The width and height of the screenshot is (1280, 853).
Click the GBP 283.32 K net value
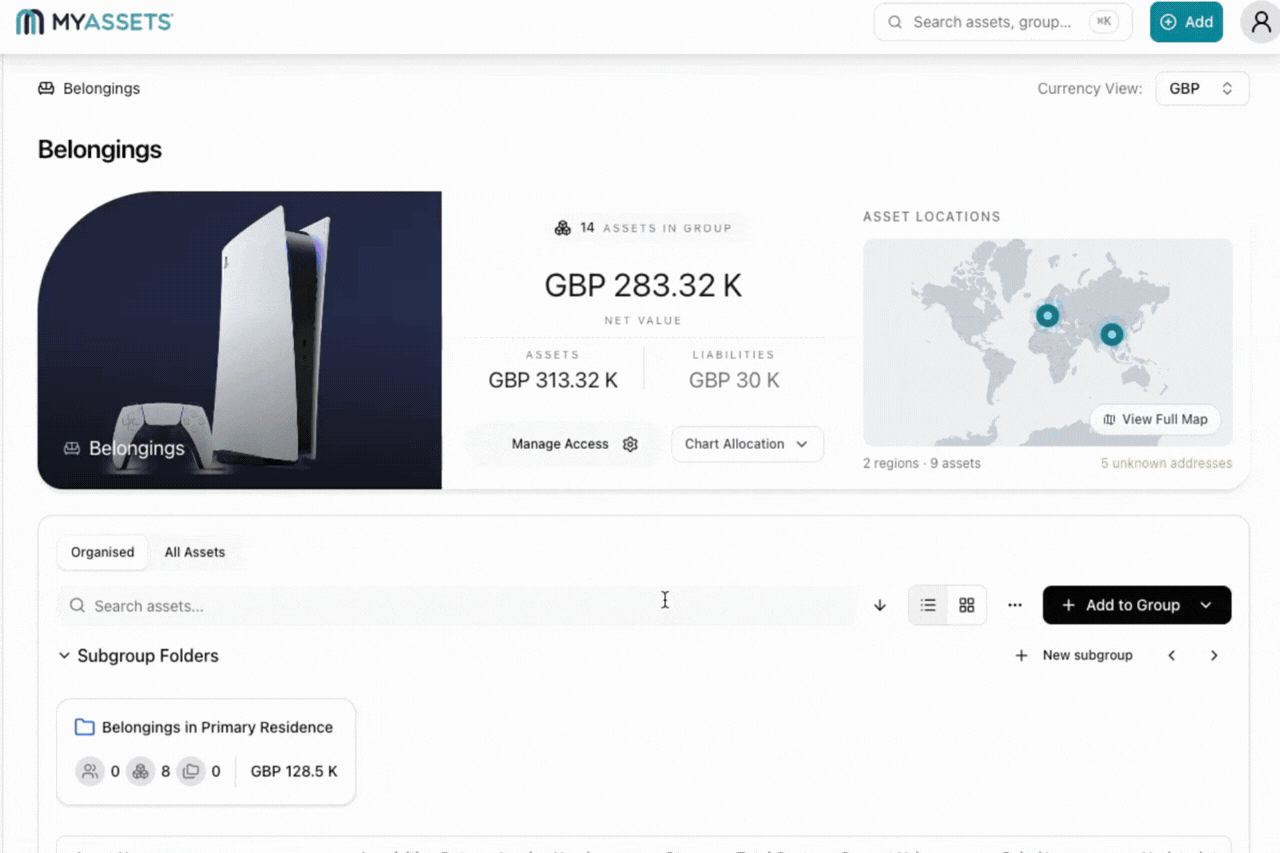tap(643, 286)
